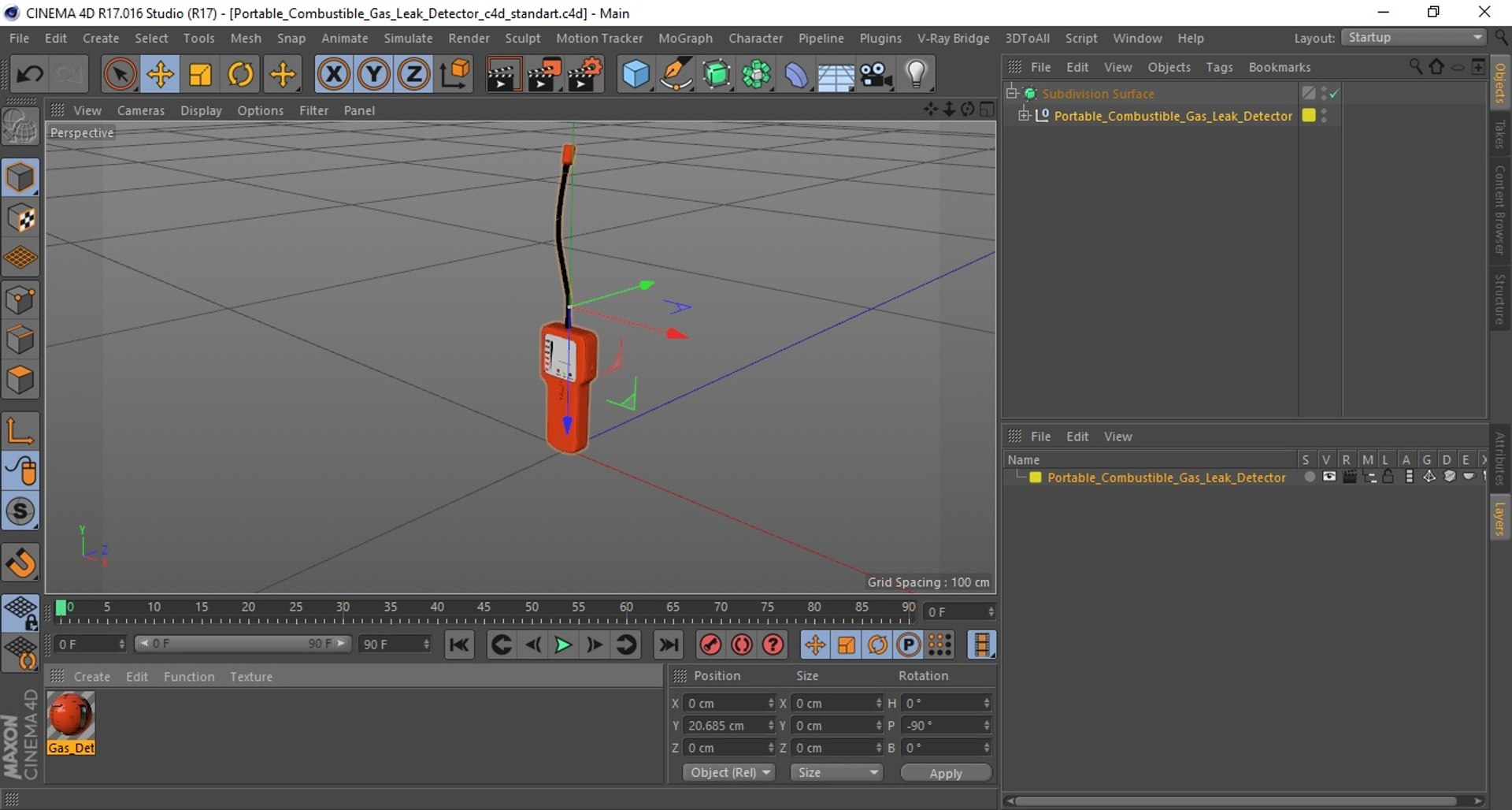Click Record Active Objects button
The width and height of the screenshot is (1512, 810).
point(710,645)
